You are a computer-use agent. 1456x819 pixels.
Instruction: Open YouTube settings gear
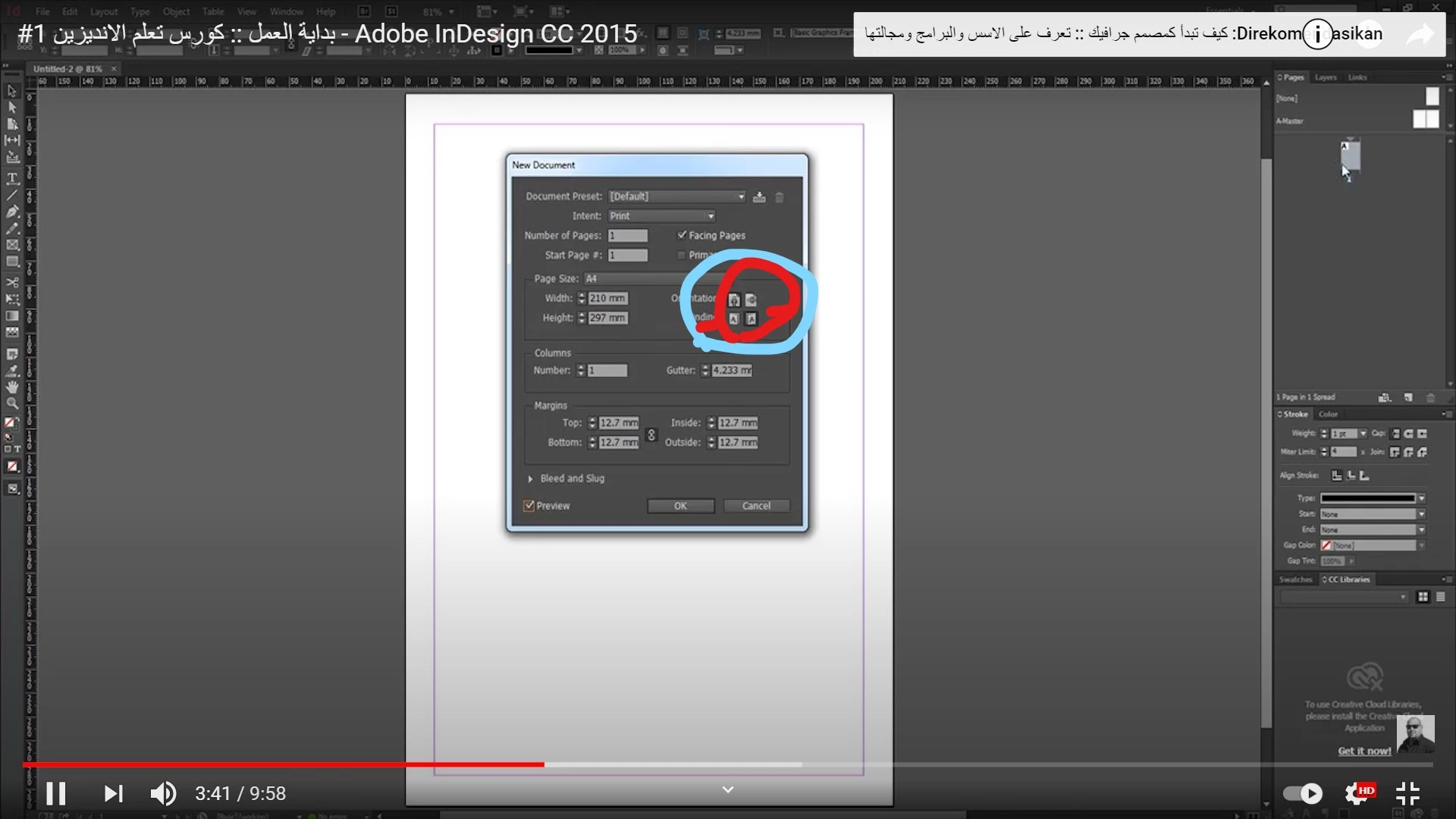tap(1355, 793)
